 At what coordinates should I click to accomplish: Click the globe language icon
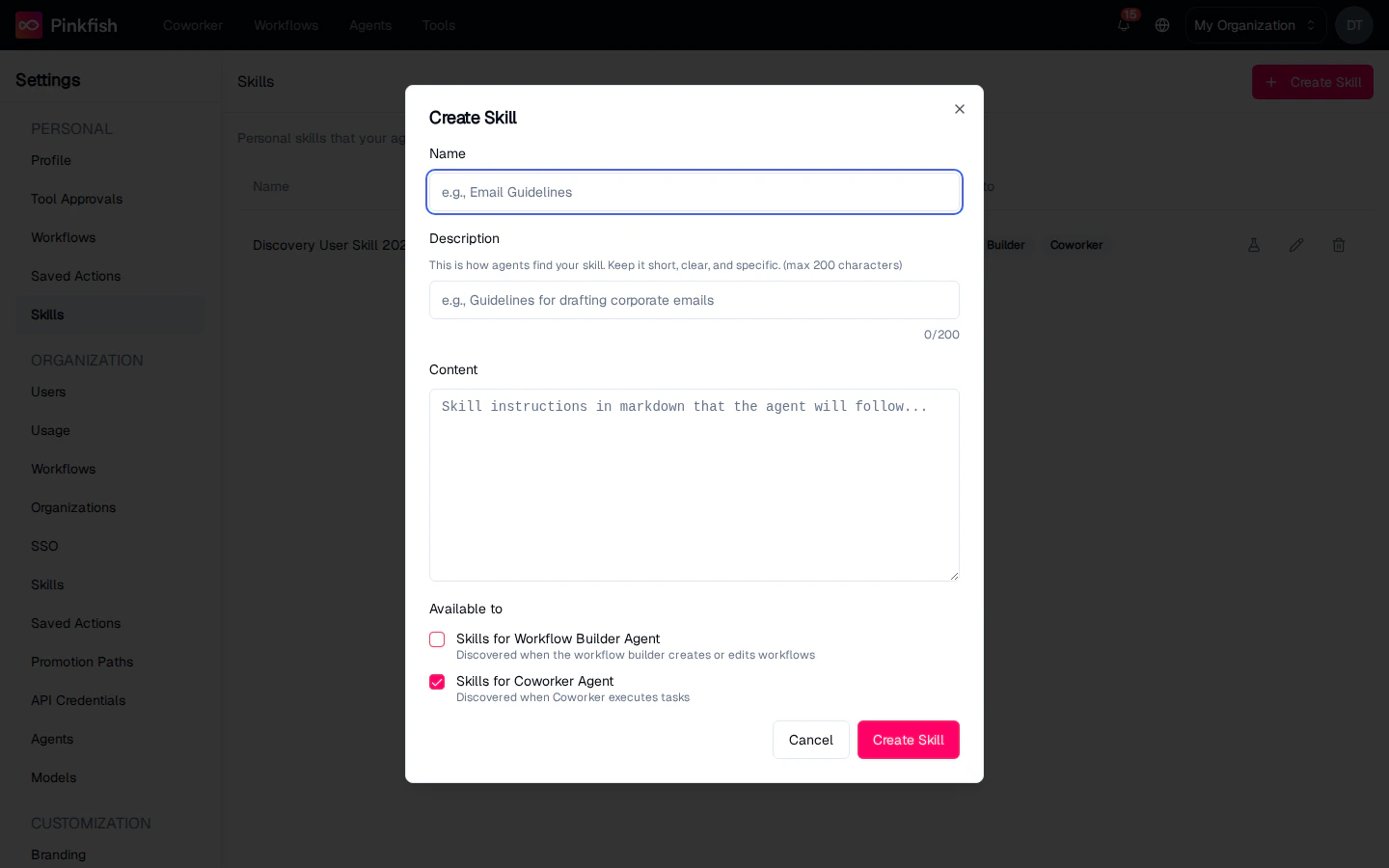pyautogui.click(x=1162, y=25)
